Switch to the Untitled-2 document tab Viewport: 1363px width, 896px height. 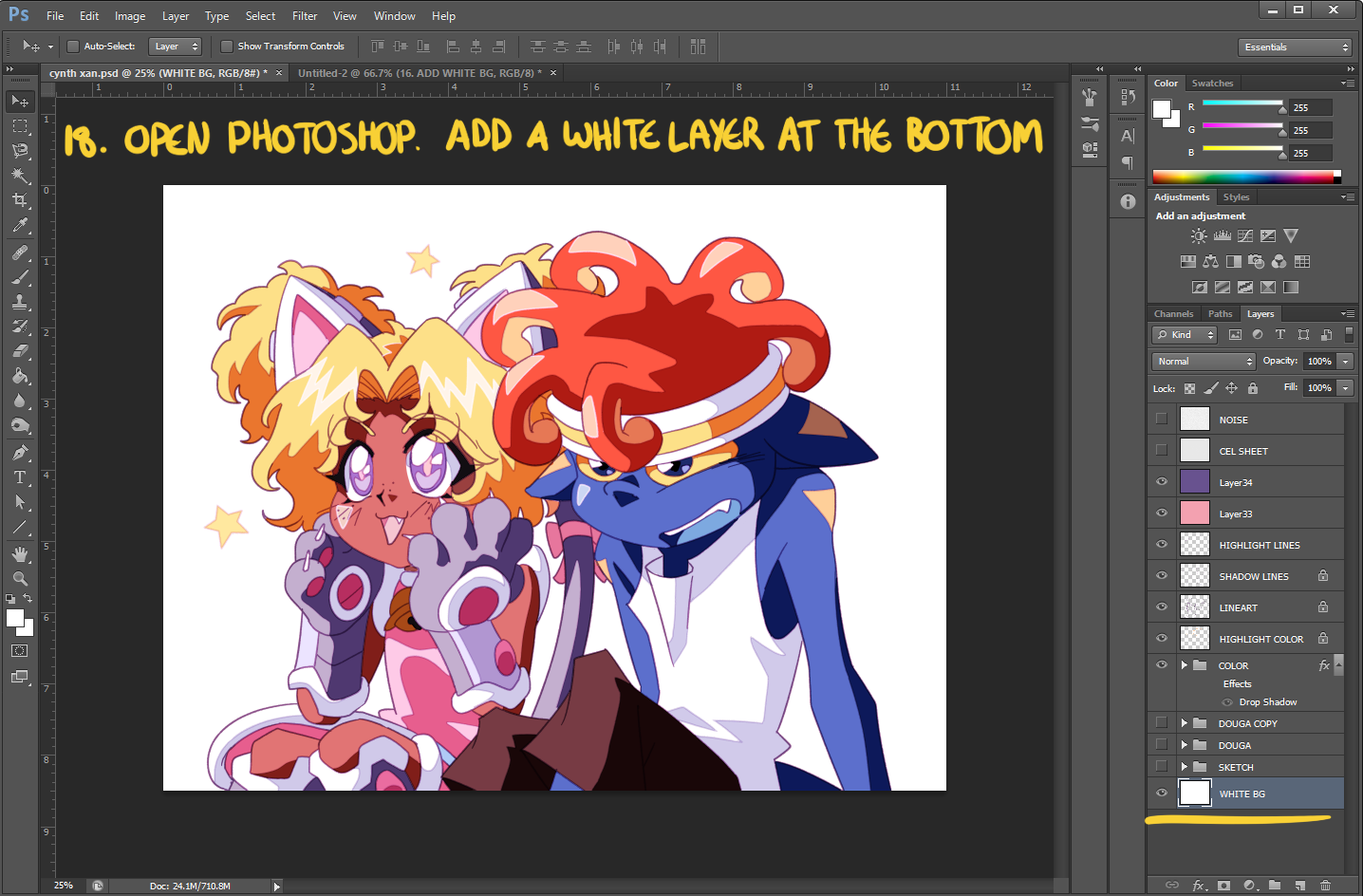pos(419,73)
